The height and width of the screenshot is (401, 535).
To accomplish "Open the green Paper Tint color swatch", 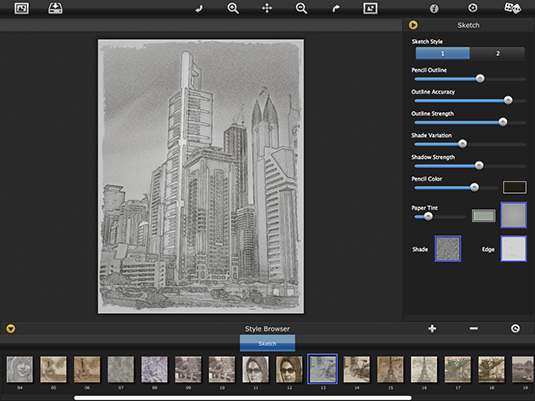I will click(x=483, y=216).
